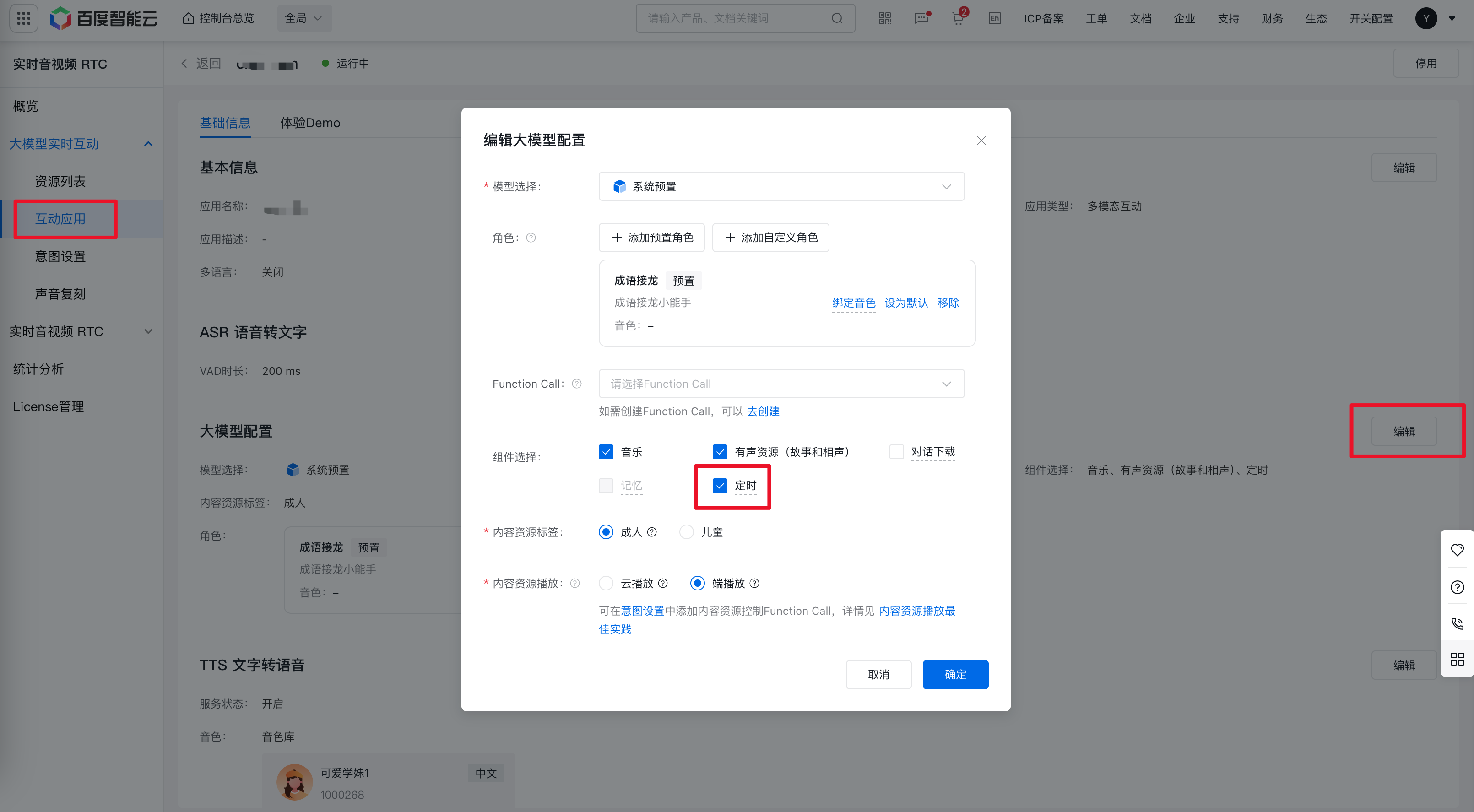Click the 确定 confirm button
This screenshot has width=1474, height=812.
click(955, 675)
